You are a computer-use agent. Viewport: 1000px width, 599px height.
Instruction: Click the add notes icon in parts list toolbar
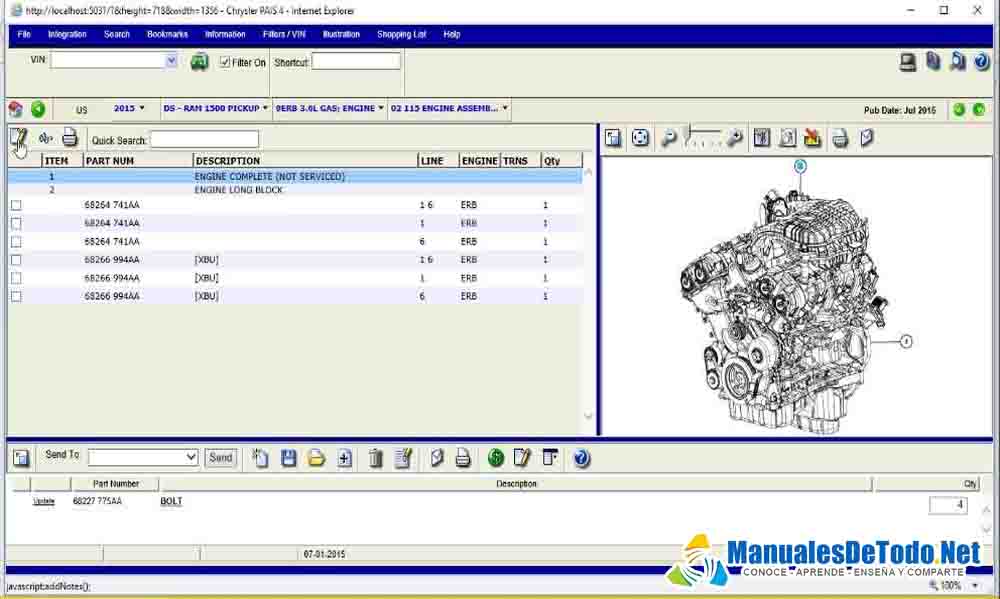pyautogui.click(x=18, y=138)
